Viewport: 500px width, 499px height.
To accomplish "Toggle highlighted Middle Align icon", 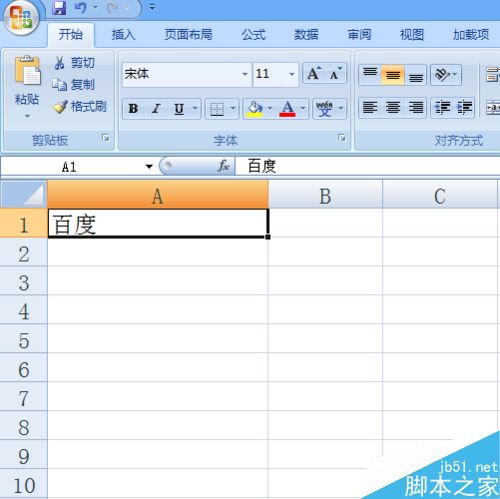I will 393,75.
